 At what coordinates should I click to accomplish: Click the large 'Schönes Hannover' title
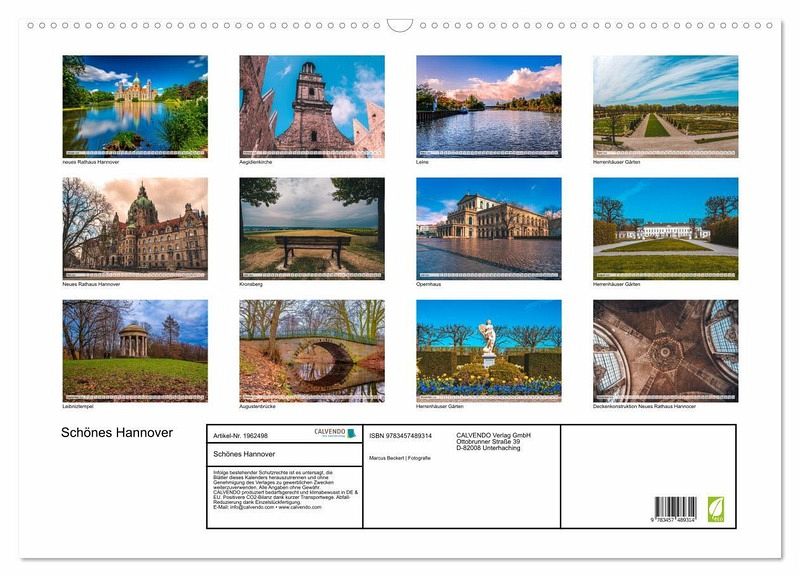117,433
